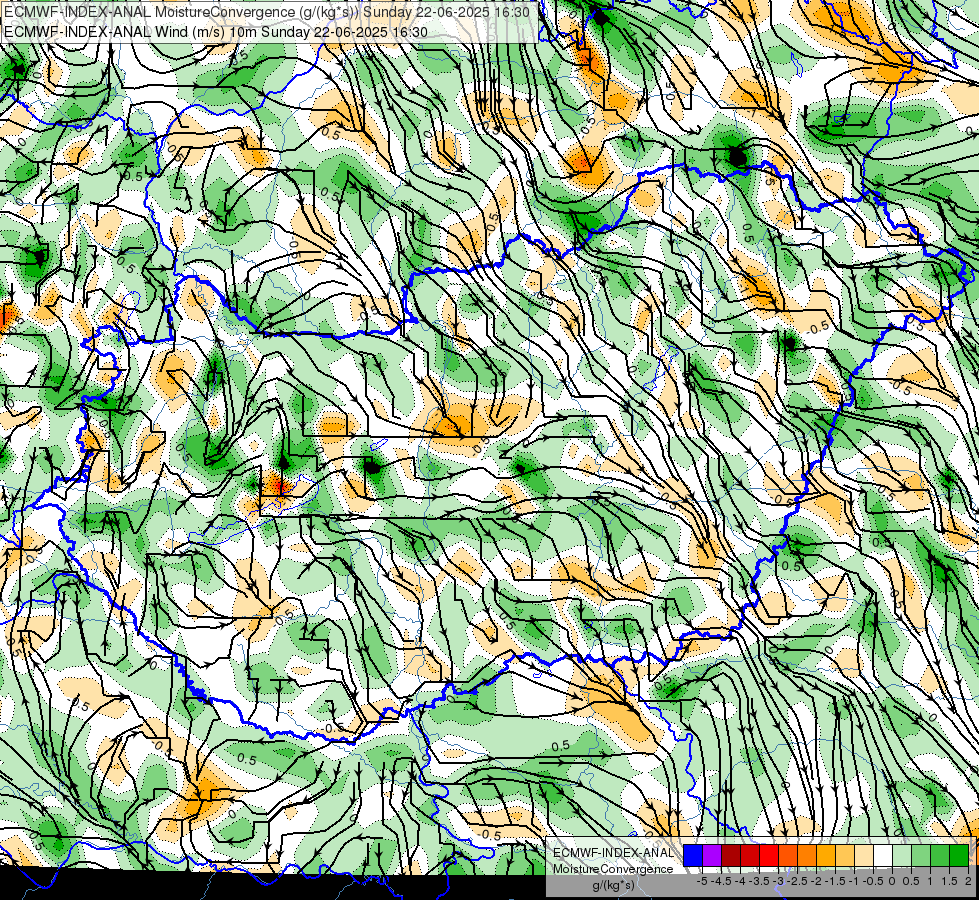This screenshot has width=979, height=900.
Task: Click the amber swatch between -1.5 and -1
Action: (826, 855)
